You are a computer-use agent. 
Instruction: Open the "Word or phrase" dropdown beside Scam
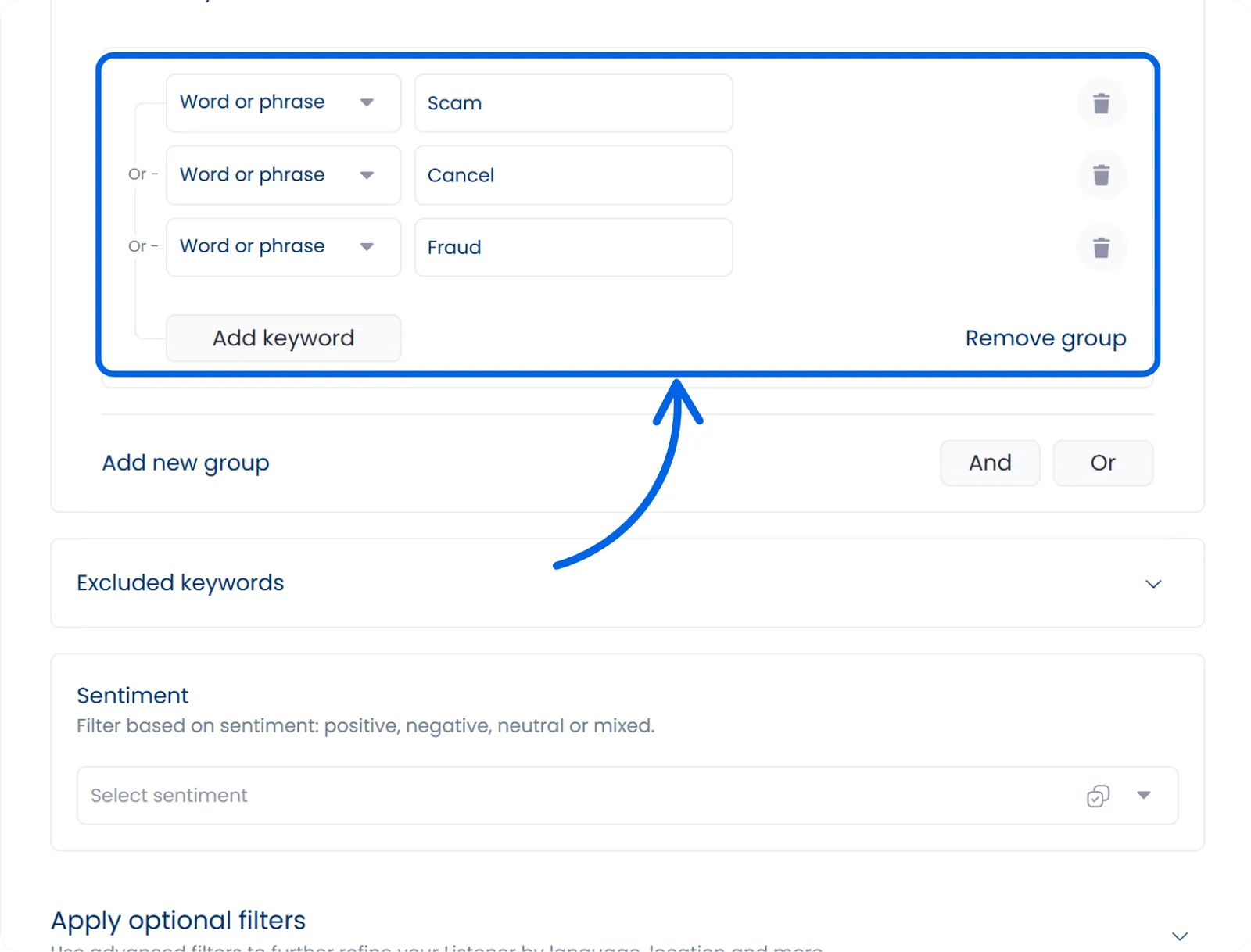366,102
